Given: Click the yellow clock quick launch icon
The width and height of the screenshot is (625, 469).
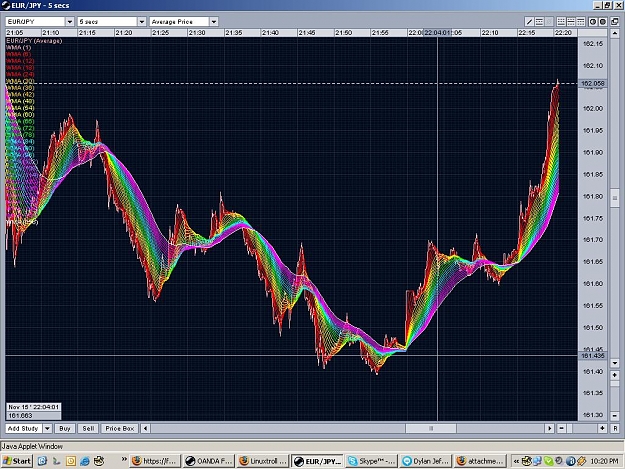Looking at the screenshot, I should [x=71, y=461].
